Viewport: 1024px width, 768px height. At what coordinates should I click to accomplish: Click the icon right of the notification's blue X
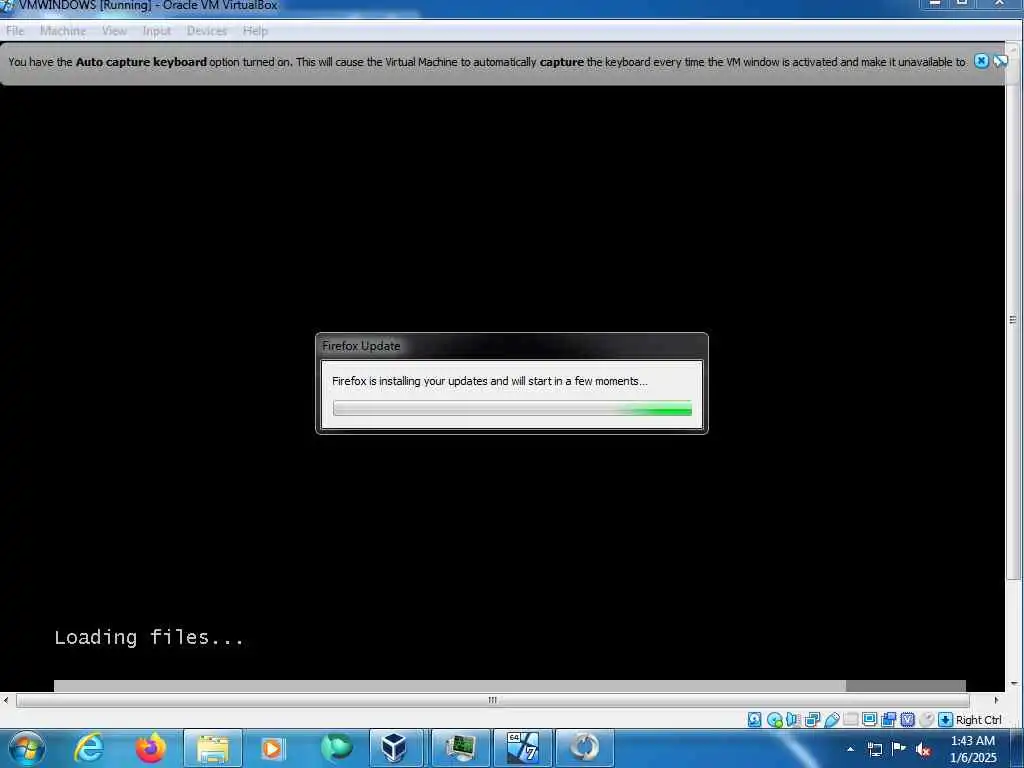[1000, 61]
